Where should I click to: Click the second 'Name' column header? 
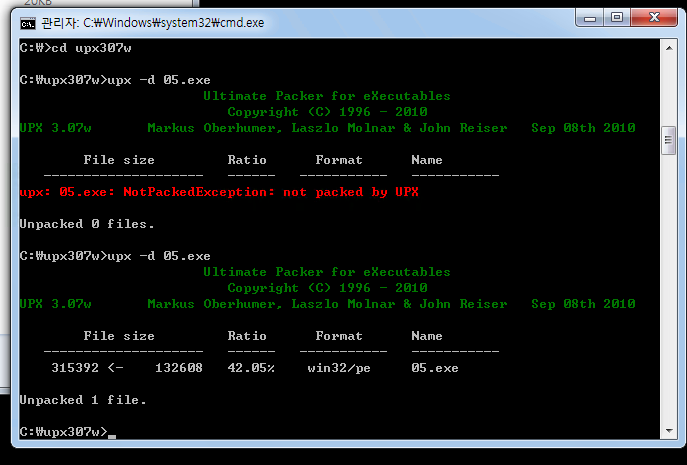pyautogui.click(x=427, y=336)
